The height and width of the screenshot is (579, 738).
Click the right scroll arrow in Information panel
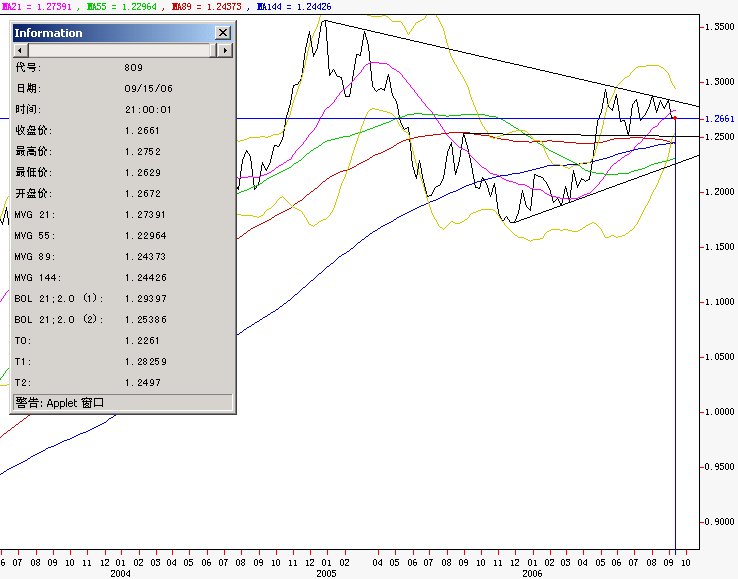(225, 50)
